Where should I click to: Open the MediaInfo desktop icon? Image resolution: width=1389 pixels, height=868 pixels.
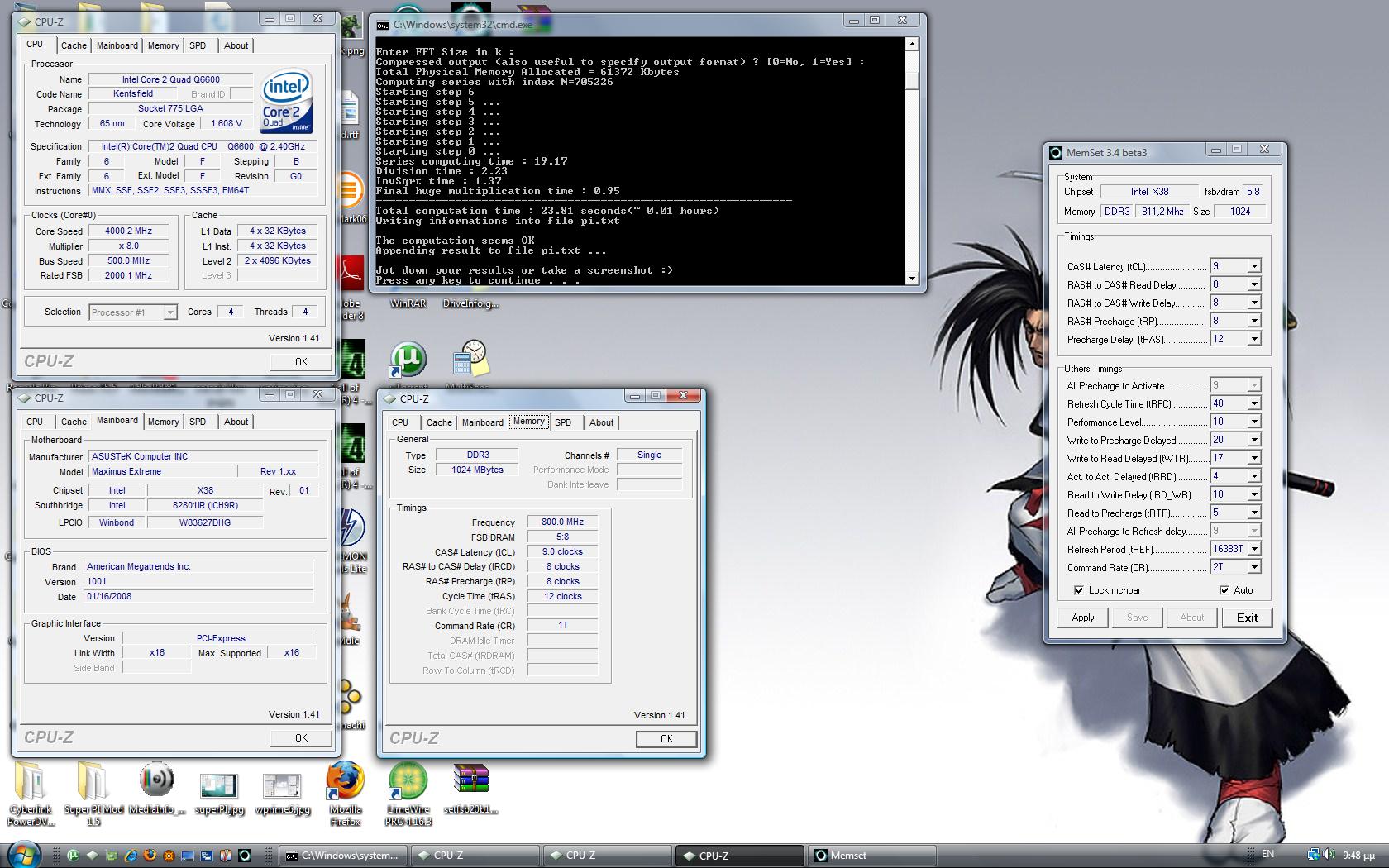pyautogui.click(x=157, y=789)
